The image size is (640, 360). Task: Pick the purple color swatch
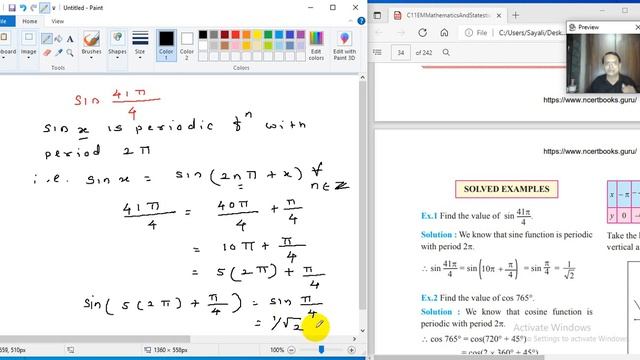pos(301,35)
